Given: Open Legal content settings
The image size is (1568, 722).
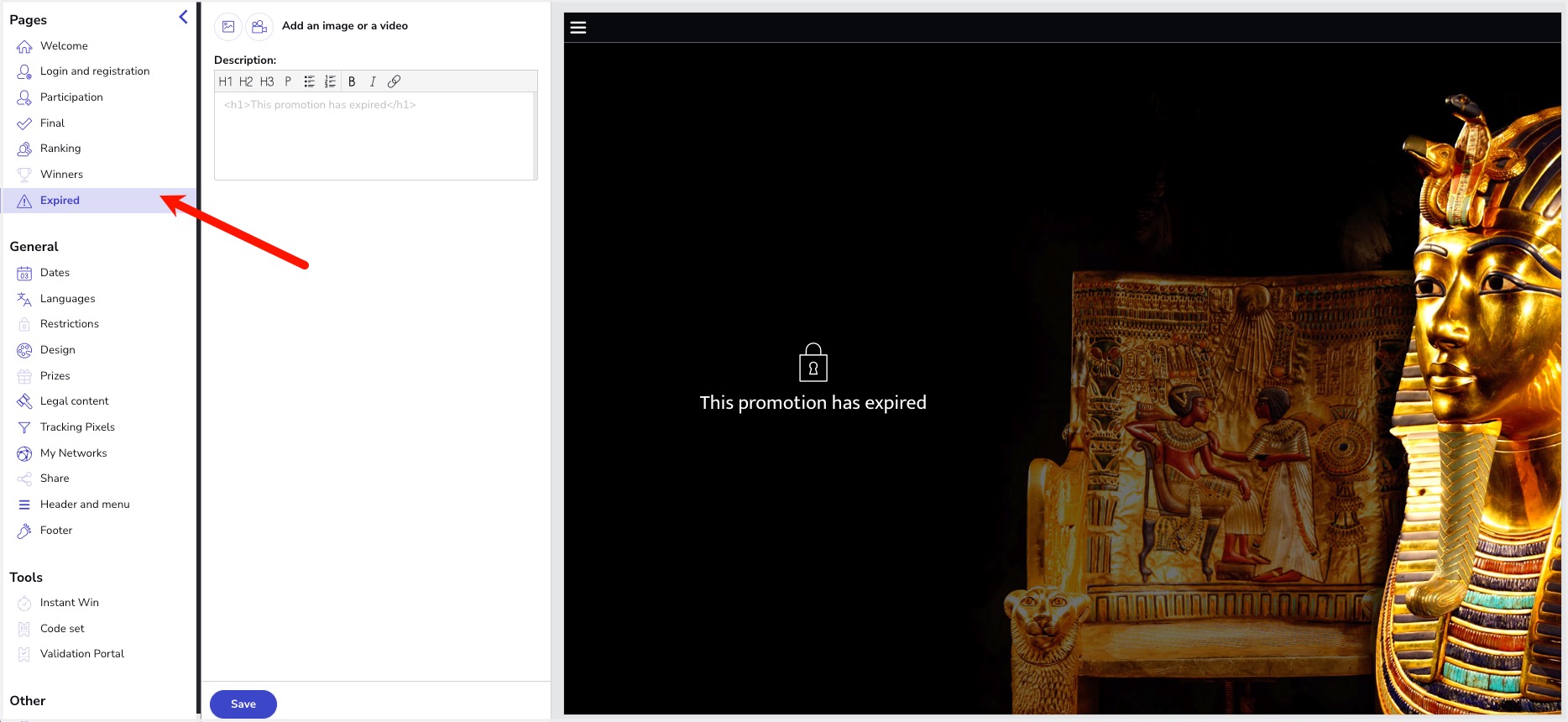Looking at the screenshot, I should [x=75, y=401].
